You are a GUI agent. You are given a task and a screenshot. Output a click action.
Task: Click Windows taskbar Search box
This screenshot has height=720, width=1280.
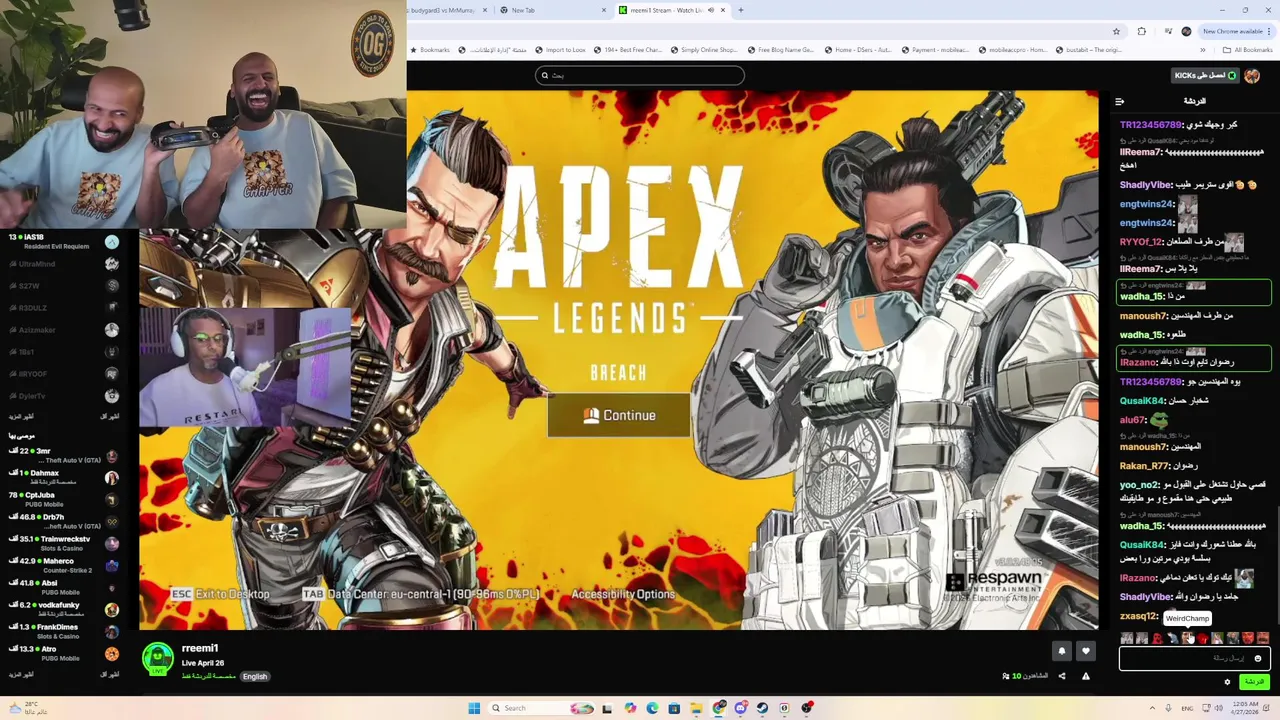pos(540,708)
